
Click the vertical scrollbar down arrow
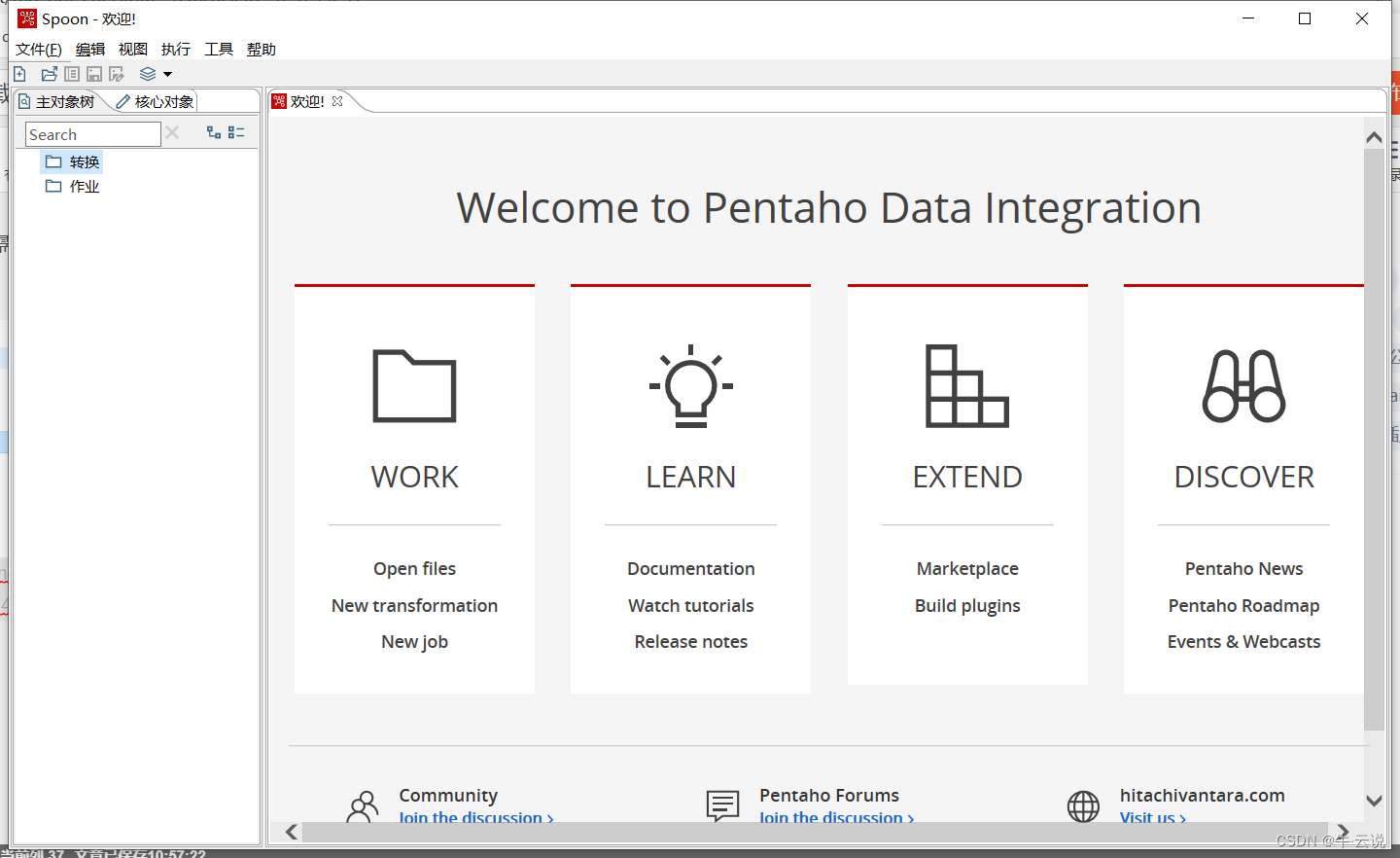click(x=1374, y=801)
